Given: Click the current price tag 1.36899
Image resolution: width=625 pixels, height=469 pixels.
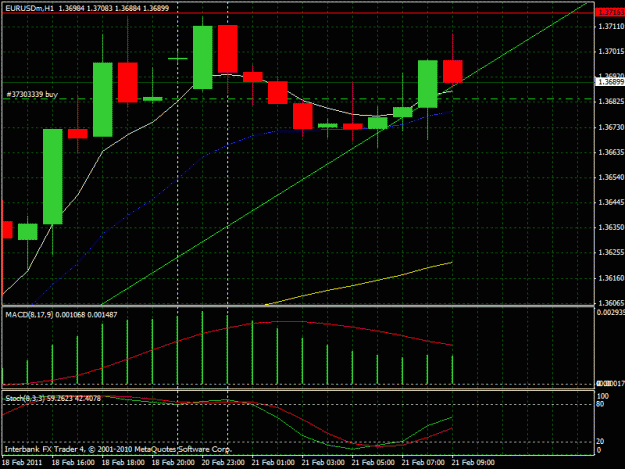Looking at the screenshot, I should [x=610, y=82].
